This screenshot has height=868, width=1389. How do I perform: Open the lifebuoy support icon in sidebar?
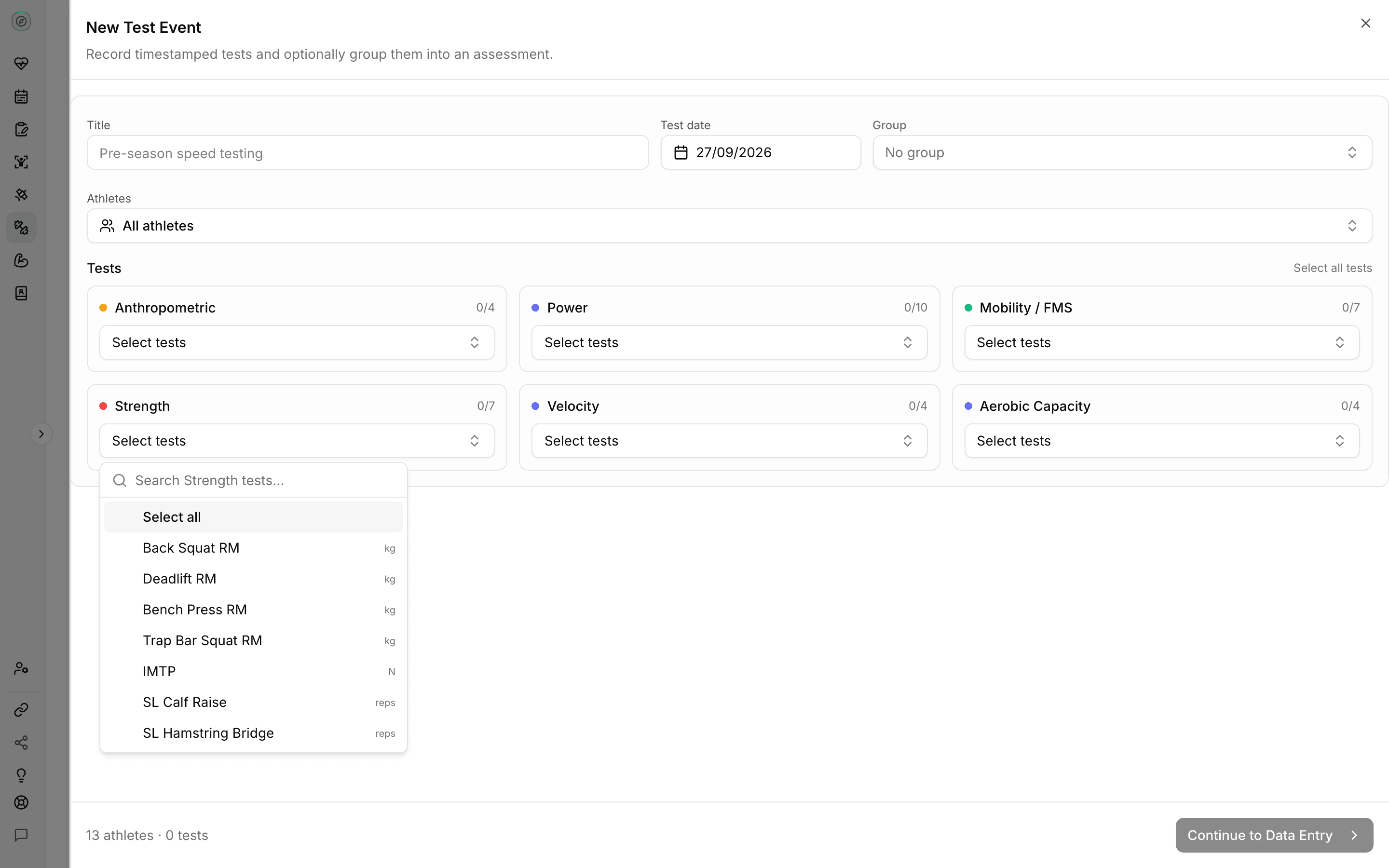(21, 802)
